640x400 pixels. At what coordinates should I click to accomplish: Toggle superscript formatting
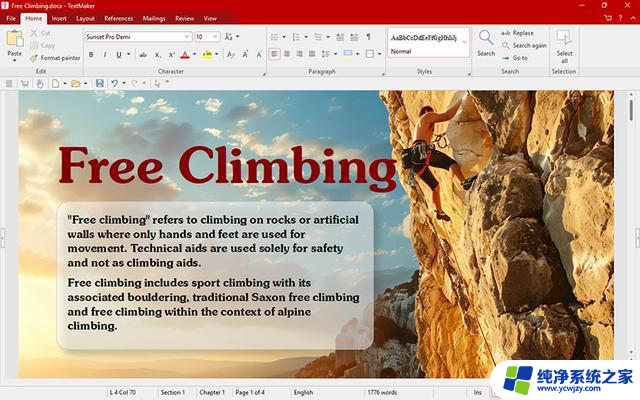point(171,55)
